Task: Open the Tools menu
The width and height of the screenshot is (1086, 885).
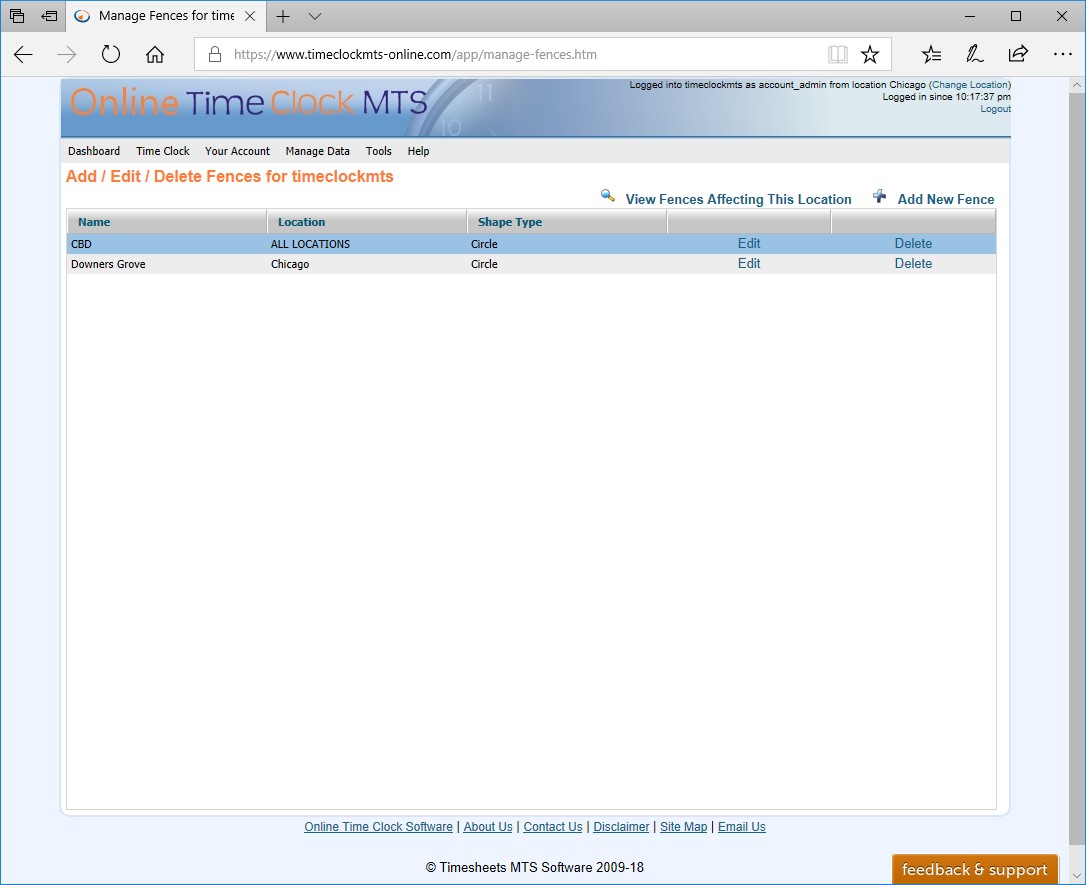Action: coord(379,151)
